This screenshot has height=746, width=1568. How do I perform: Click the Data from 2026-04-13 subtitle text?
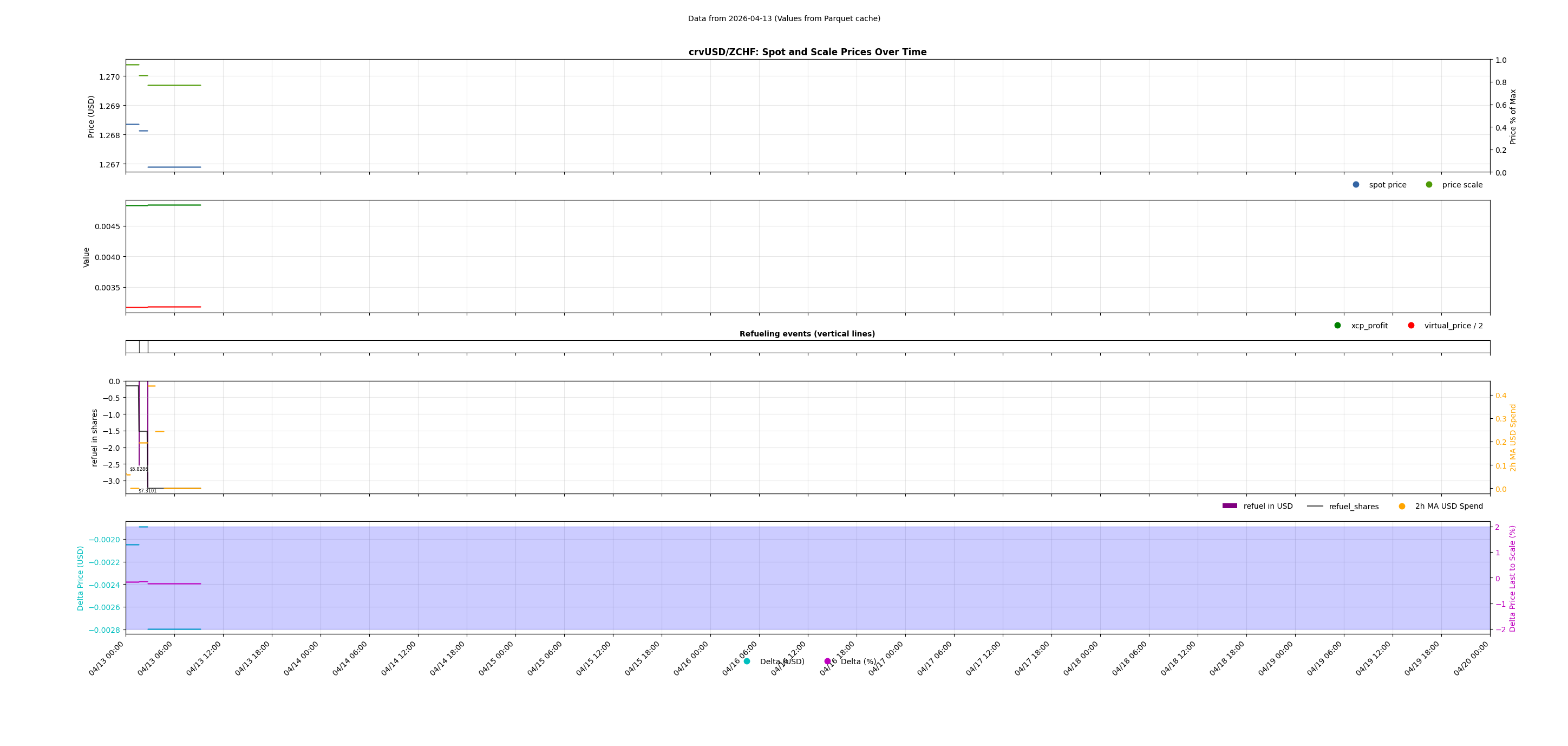click(784, 19)
